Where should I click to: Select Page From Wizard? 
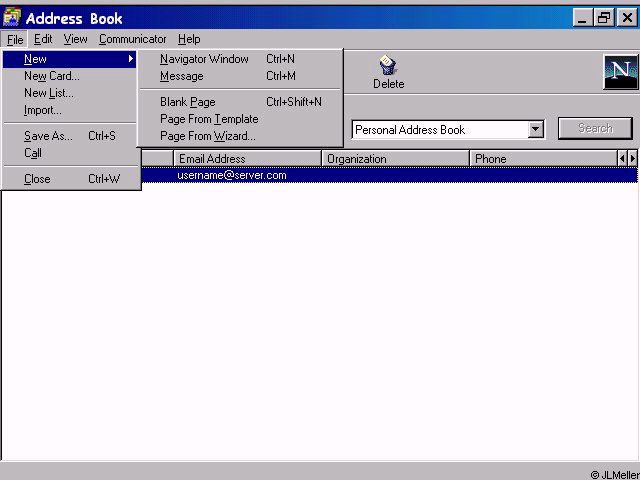[x=240, y=136]
